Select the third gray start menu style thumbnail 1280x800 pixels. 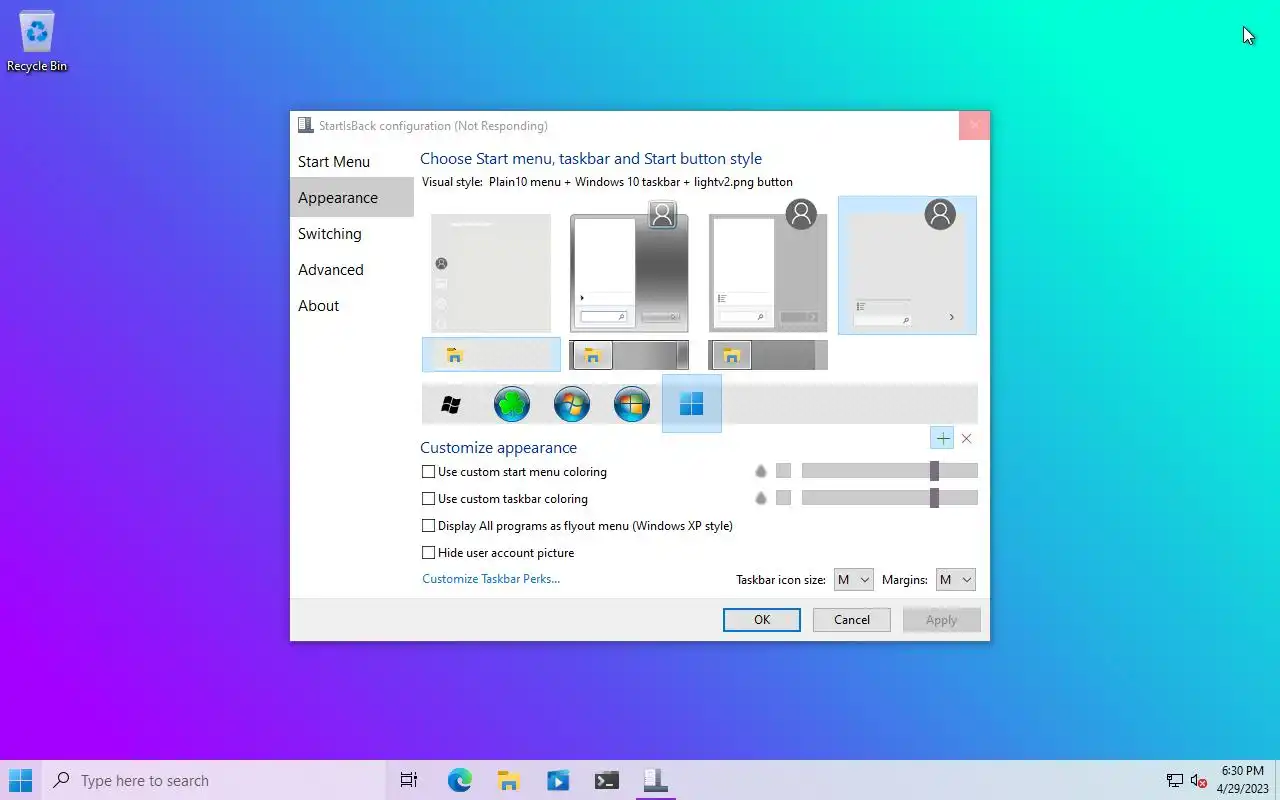point(768,266)
